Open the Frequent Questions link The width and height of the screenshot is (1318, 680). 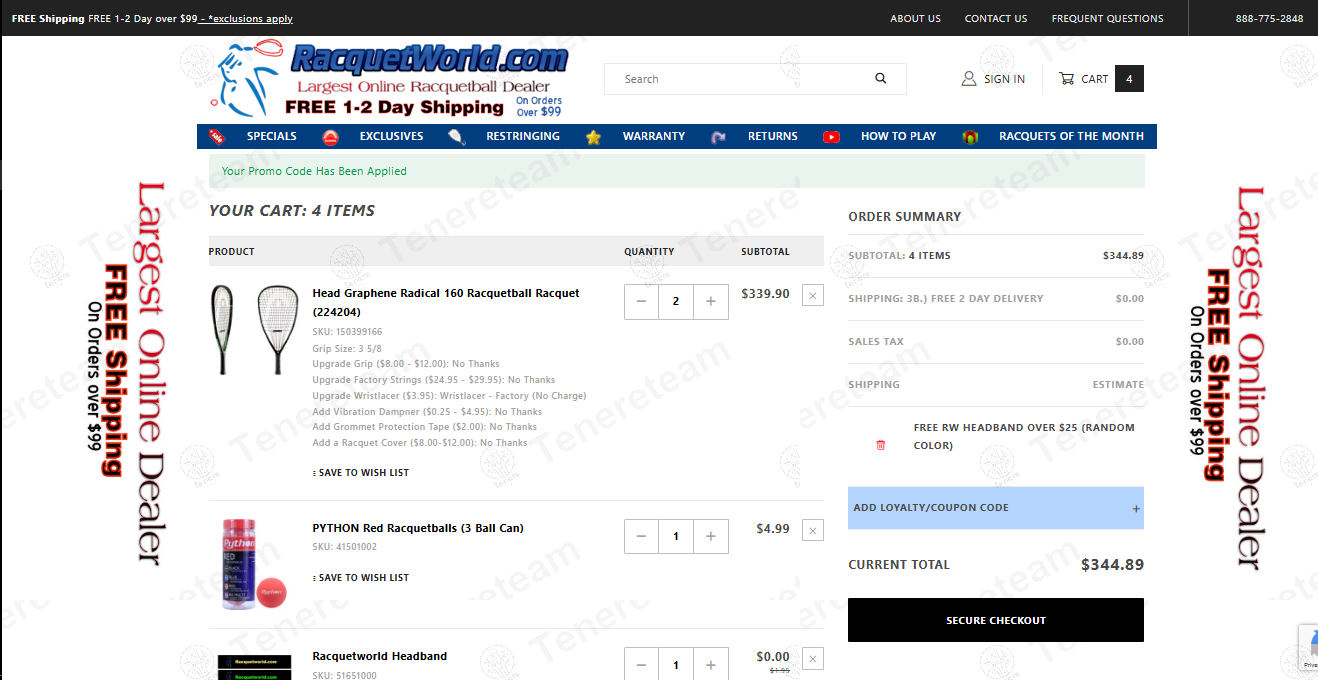tap(1107, 18)
